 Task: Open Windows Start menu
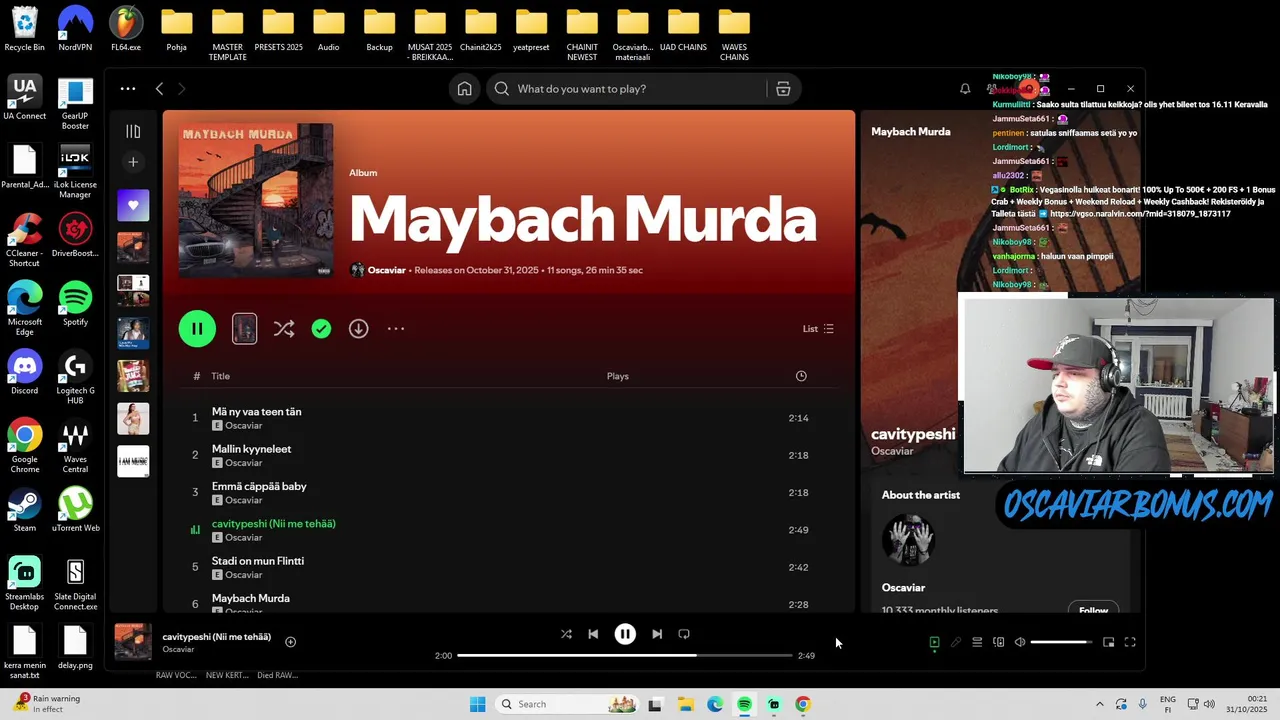[x=478, y=704]
